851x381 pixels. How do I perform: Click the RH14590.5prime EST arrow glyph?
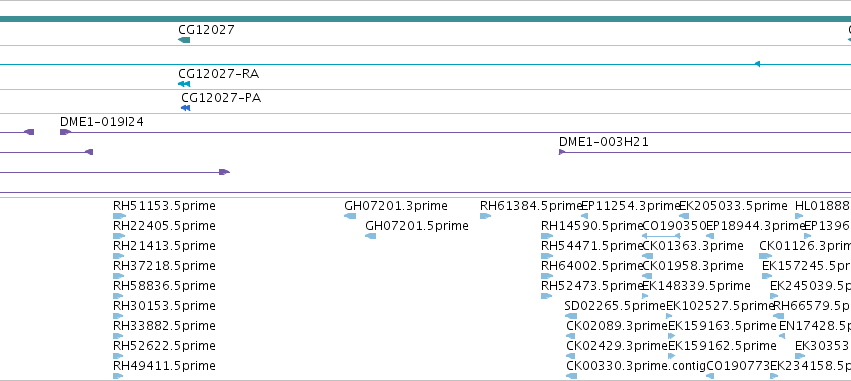pos(547,236)
